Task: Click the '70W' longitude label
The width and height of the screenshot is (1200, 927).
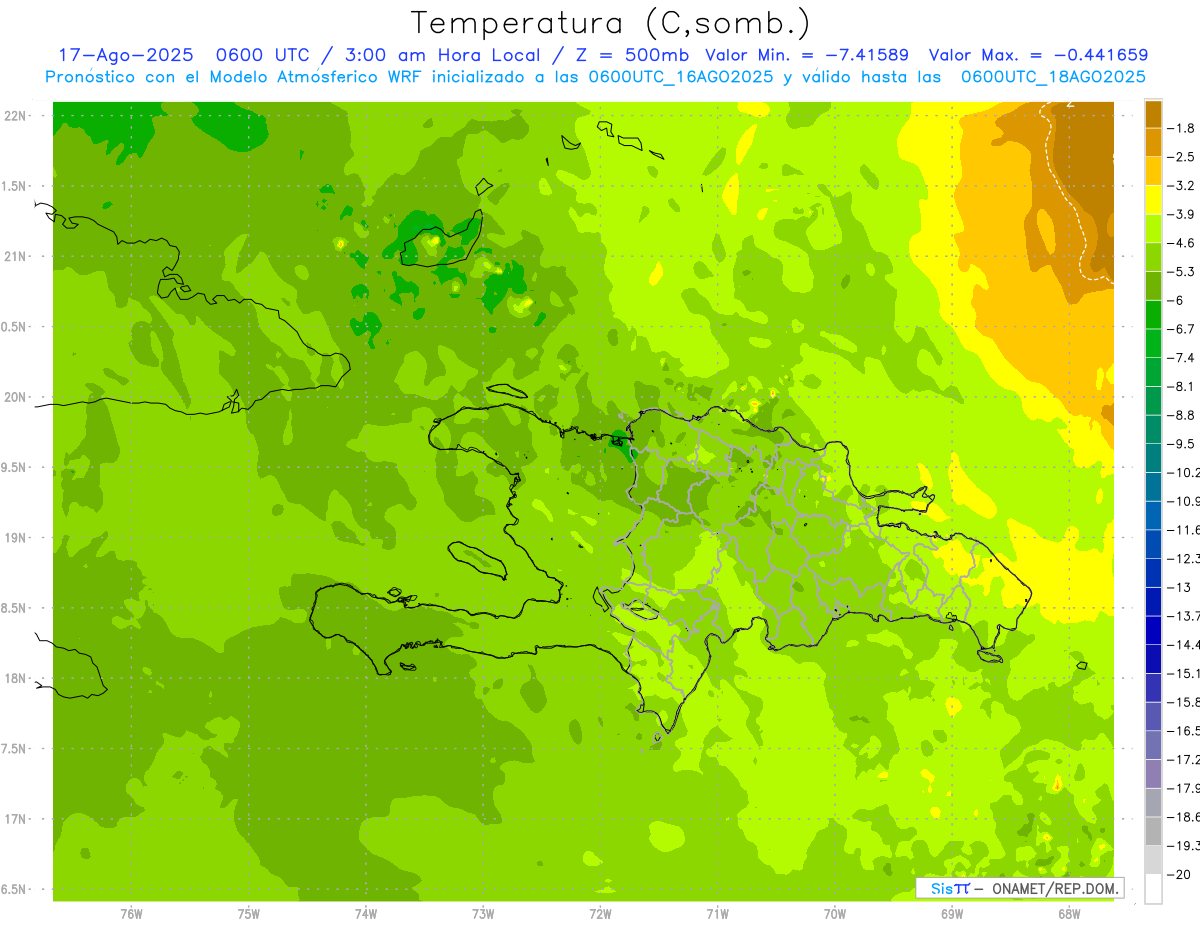Action: click(x=835, y=913)
